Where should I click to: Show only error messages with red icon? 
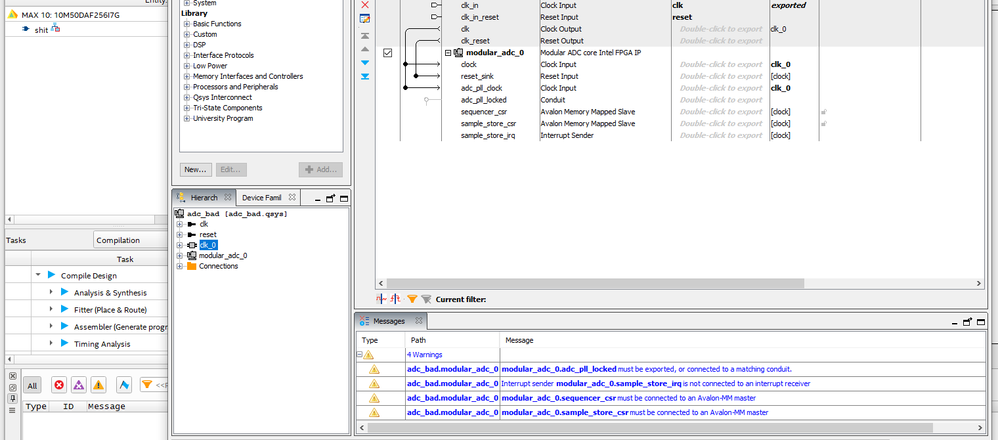click(59, 384)
